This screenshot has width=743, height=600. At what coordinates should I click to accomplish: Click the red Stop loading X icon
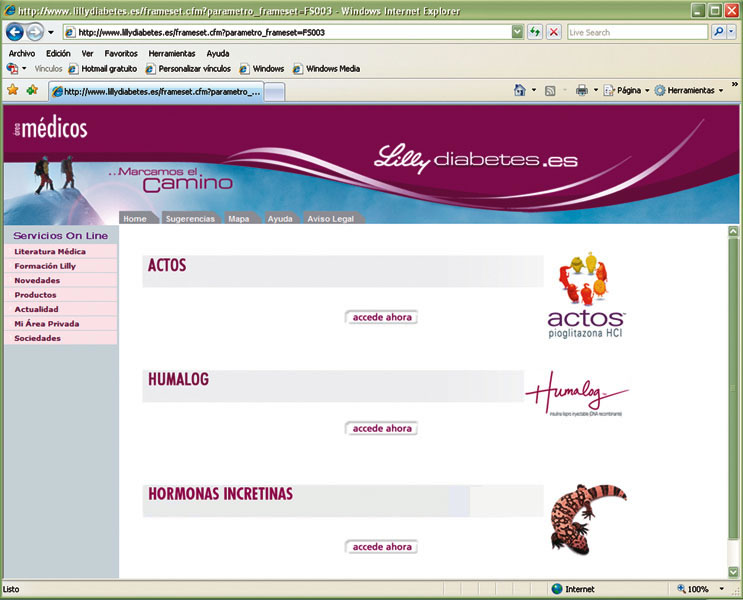tap(553, 32)
